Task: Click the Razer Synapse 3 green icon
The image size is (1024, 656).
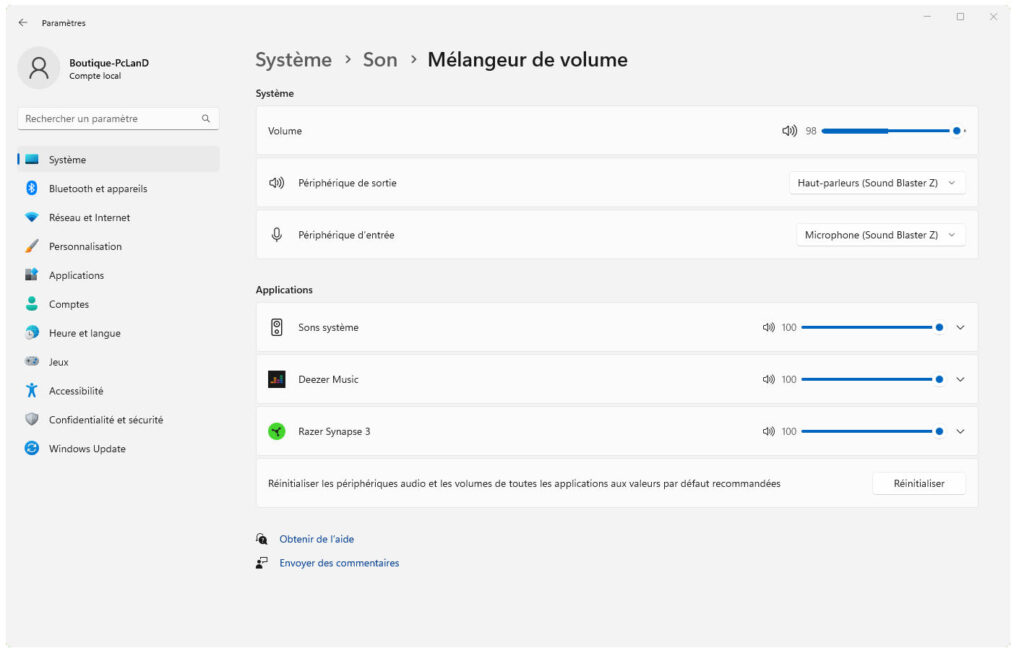Action: tap(277, 431)
